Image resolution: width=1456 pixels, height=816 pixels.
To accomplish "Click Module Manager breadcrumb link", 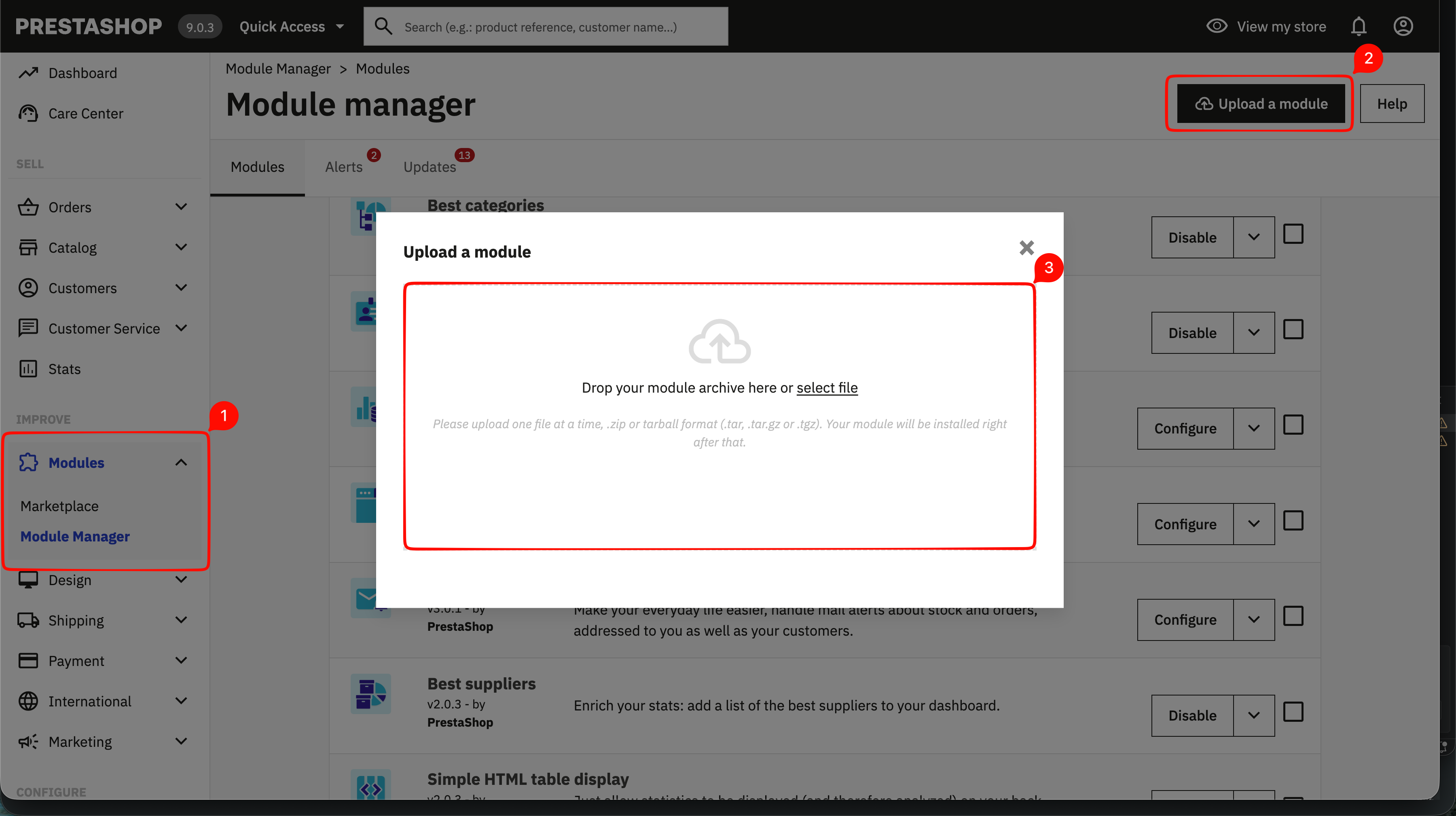I will pyautogui.click(x=278, y=68).
